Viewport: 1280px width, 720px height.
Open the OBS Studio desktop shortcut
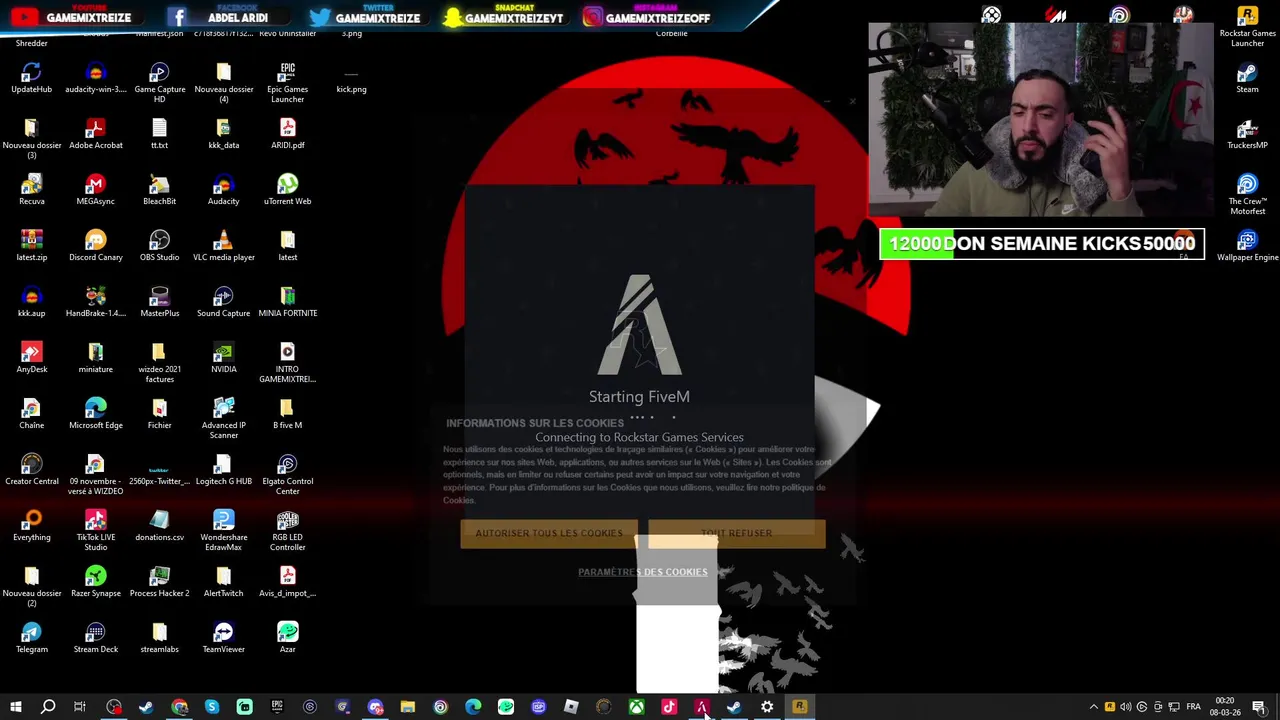tap(159, 247)
